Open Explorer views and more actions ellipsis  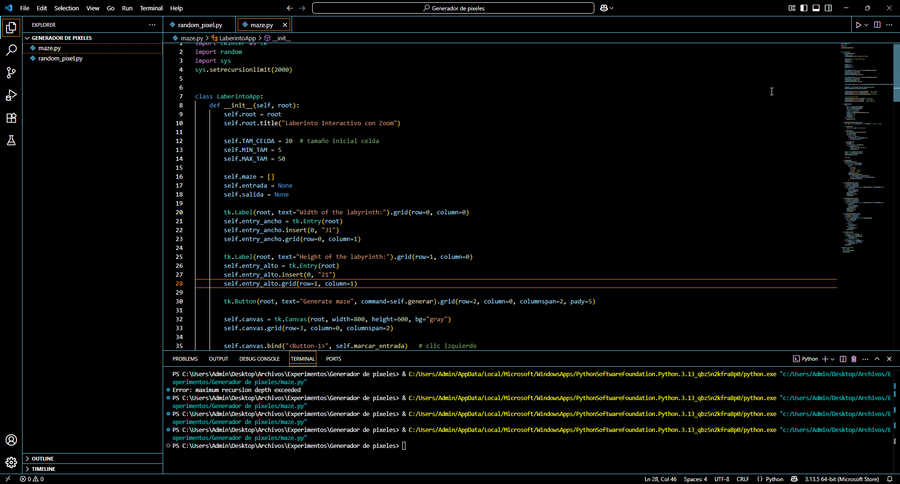pos(152,25)
